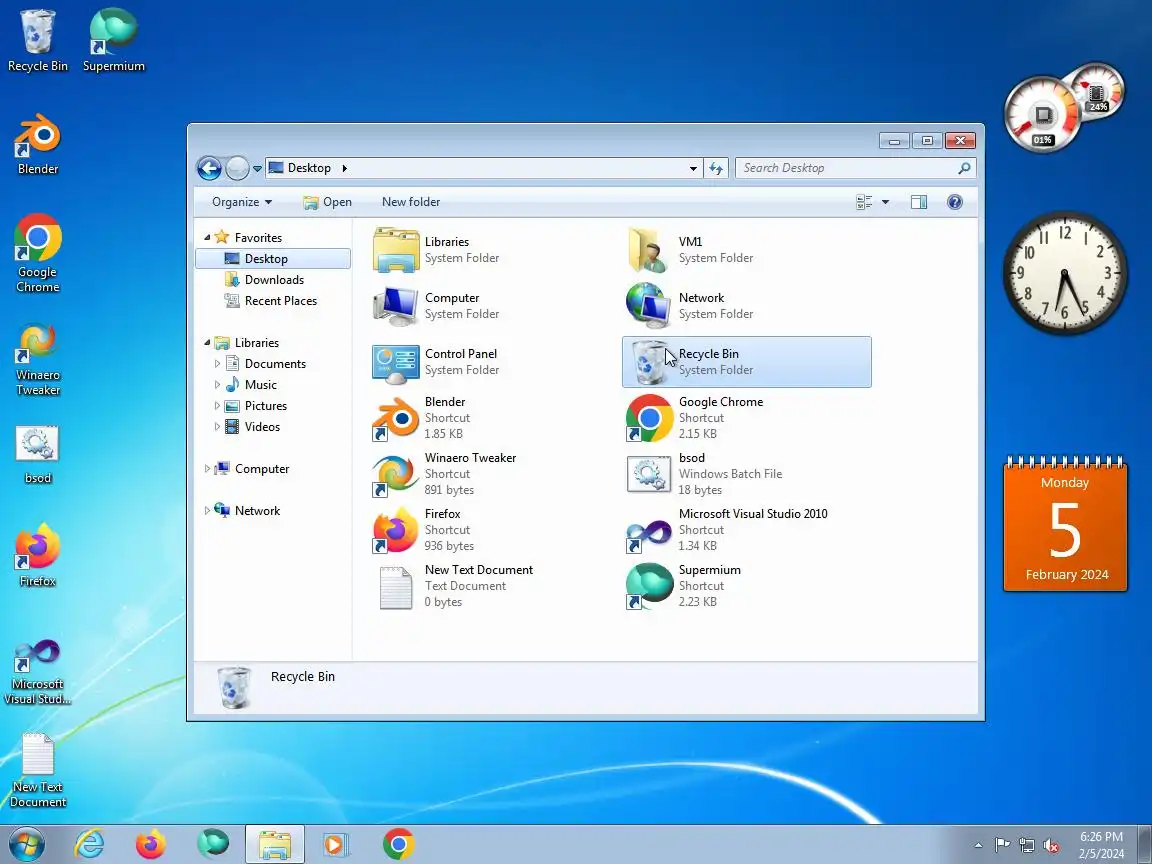Select Computer system folder in file list
Viewport: 1152px width, 864px height.
tap(436, 306)
